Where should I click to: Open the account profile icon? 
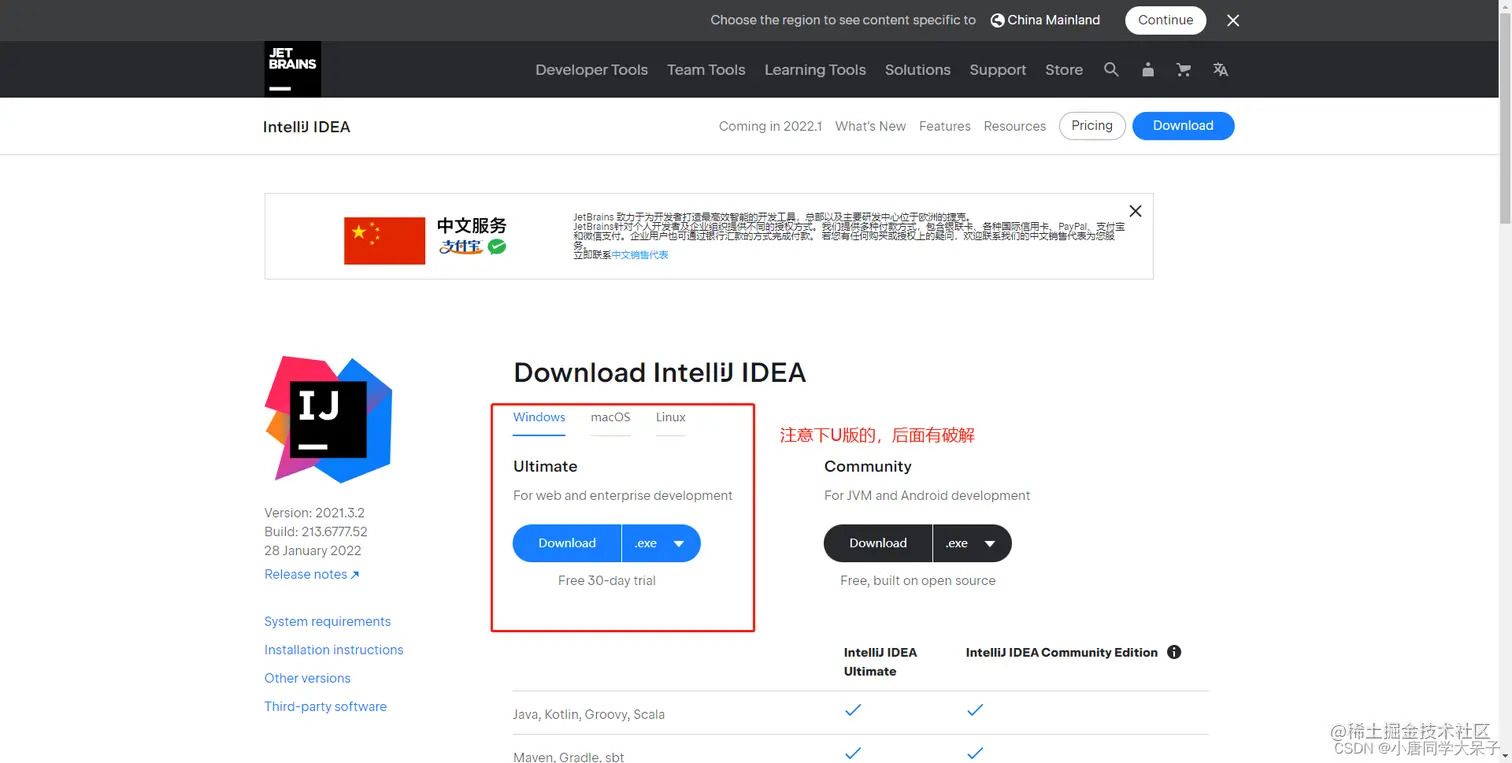pos(1148,69)
